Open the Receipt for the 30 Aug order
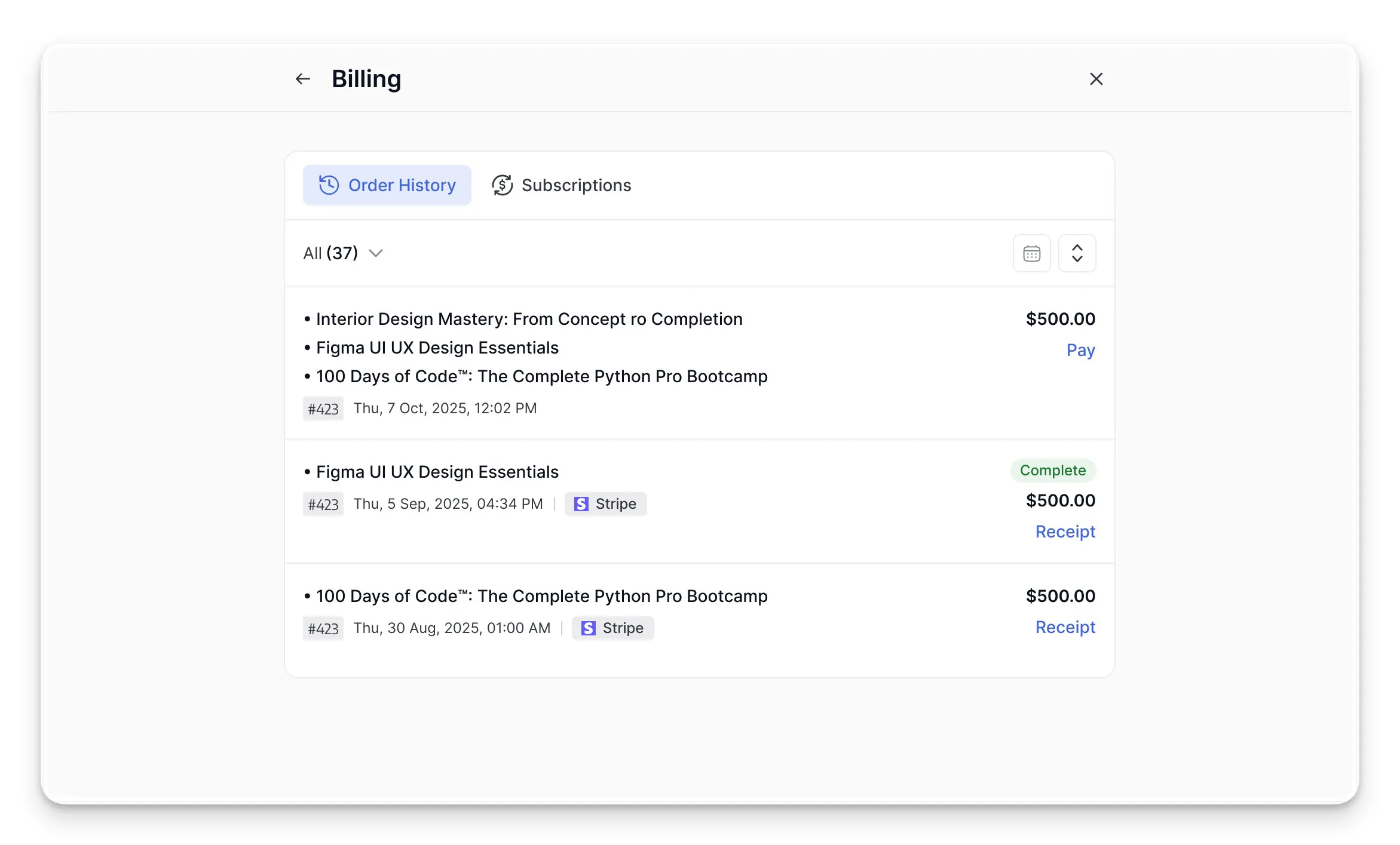 (x=1065, y=627)
